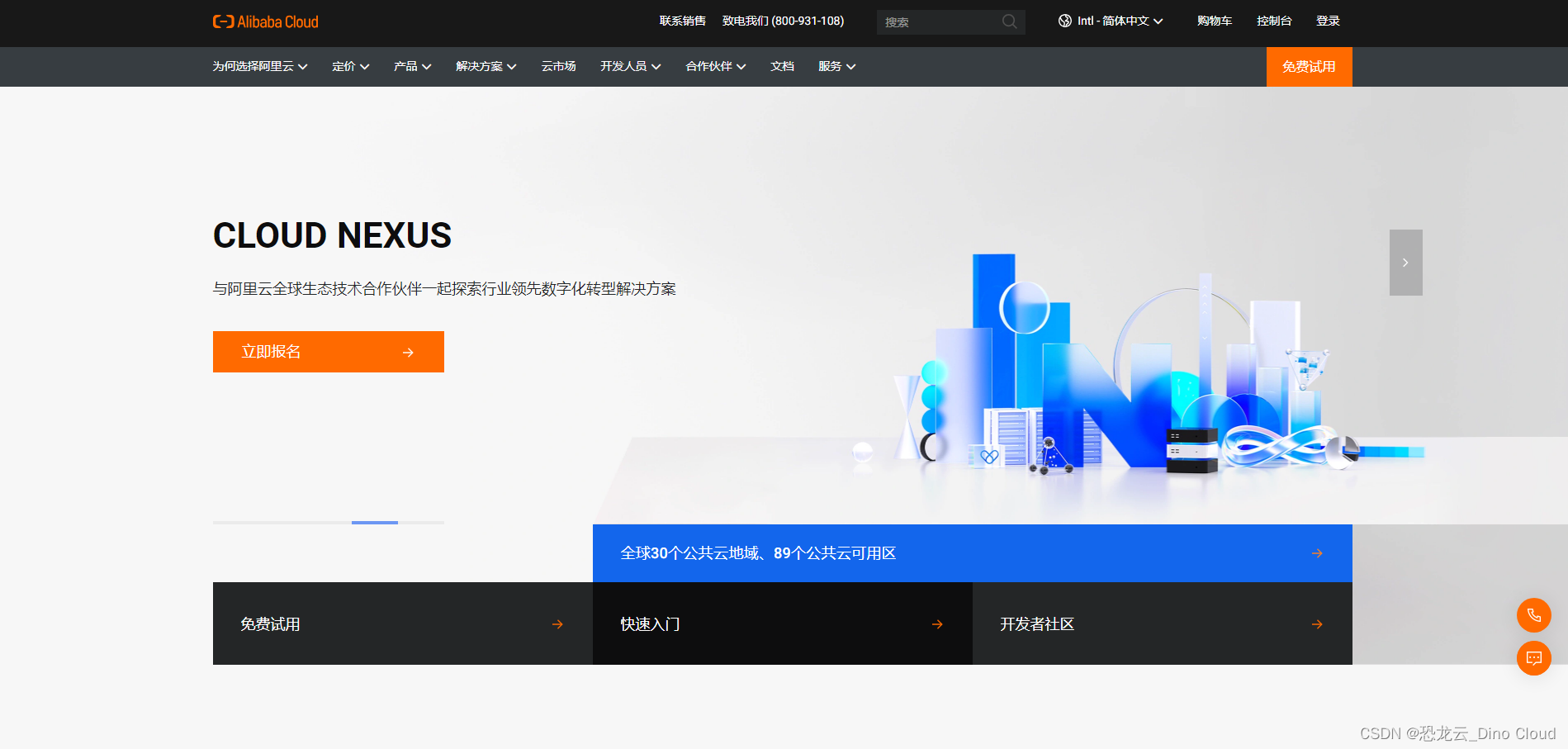
Task: Open the 开发者社区 card
Action: point(1163,623)
